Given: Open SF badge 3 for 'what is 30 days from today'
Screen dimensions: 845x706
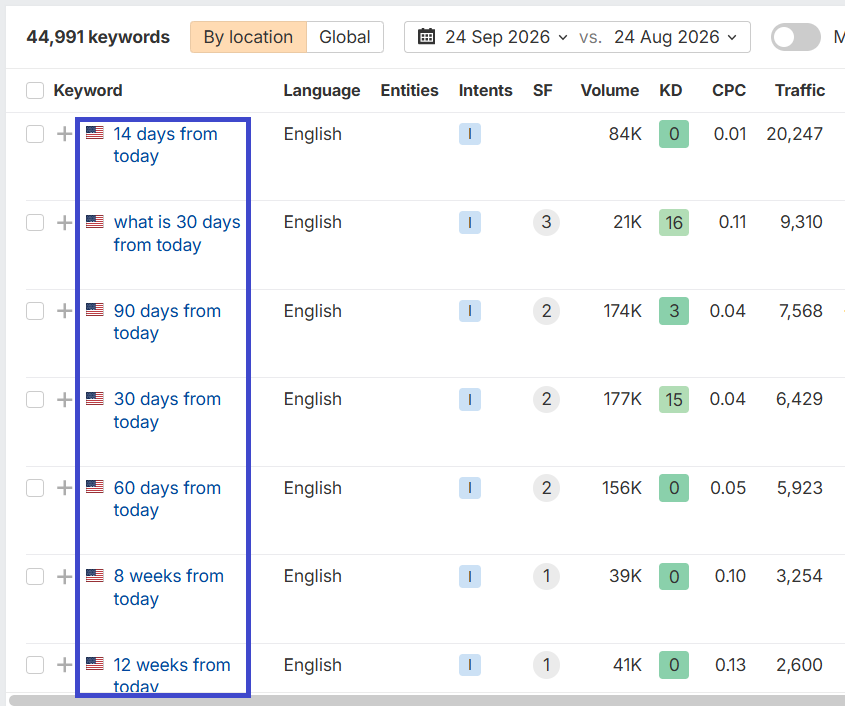Looking at the screenshot, I should tap(546, 222).
